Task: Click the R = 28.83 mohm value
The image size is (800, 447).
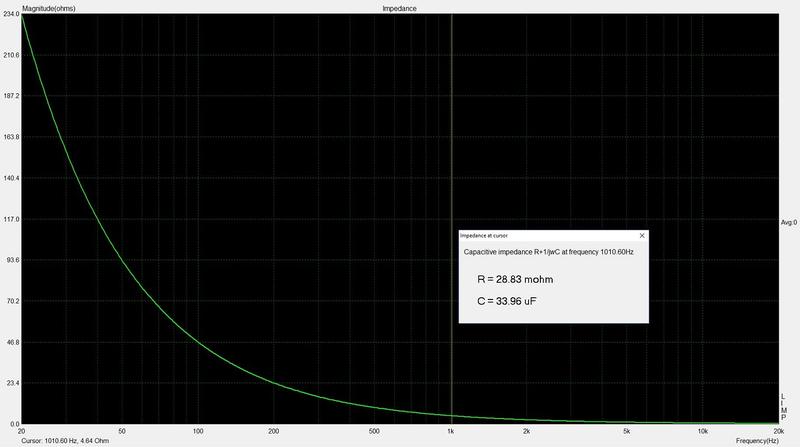Action: click(x=515, y=279)
